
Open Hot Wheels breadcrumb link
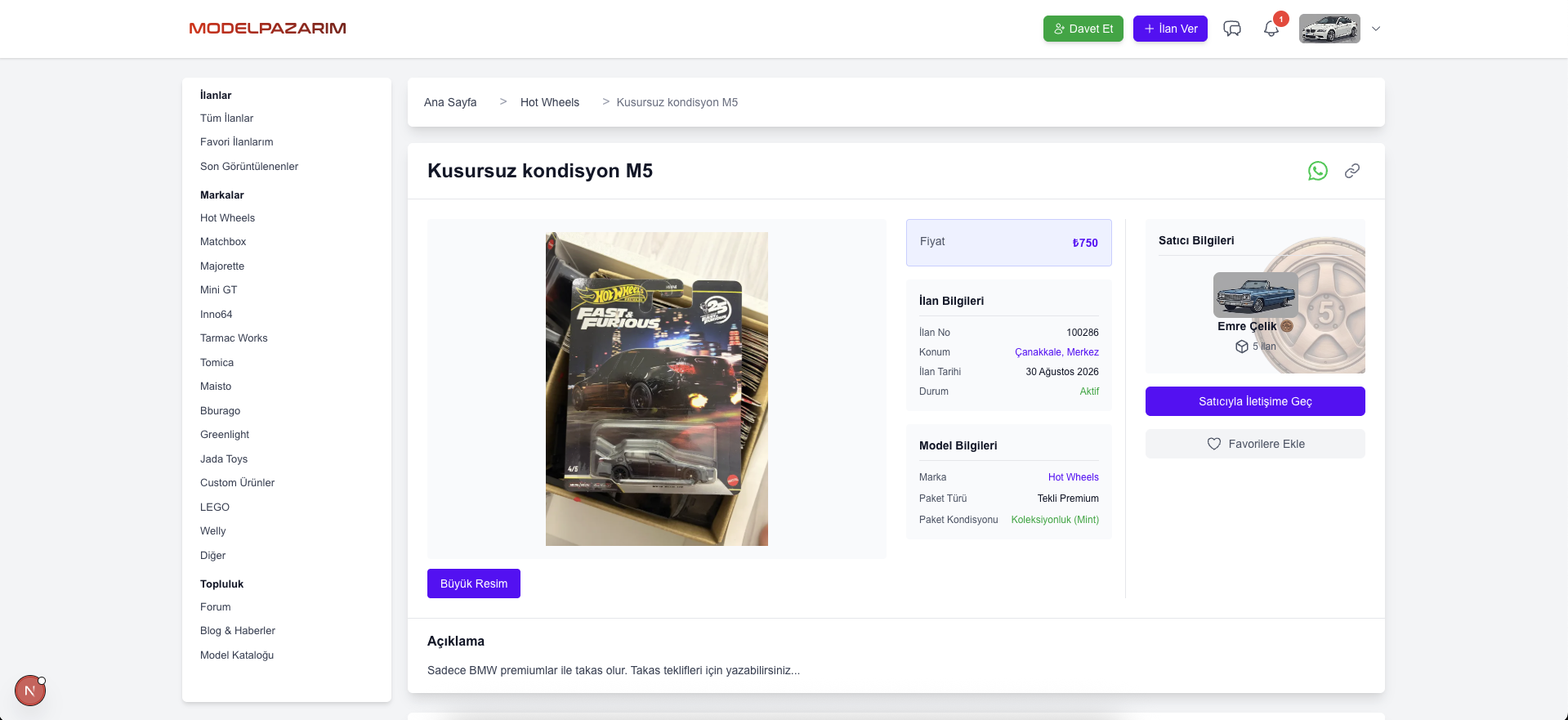(x=550, y=102)
